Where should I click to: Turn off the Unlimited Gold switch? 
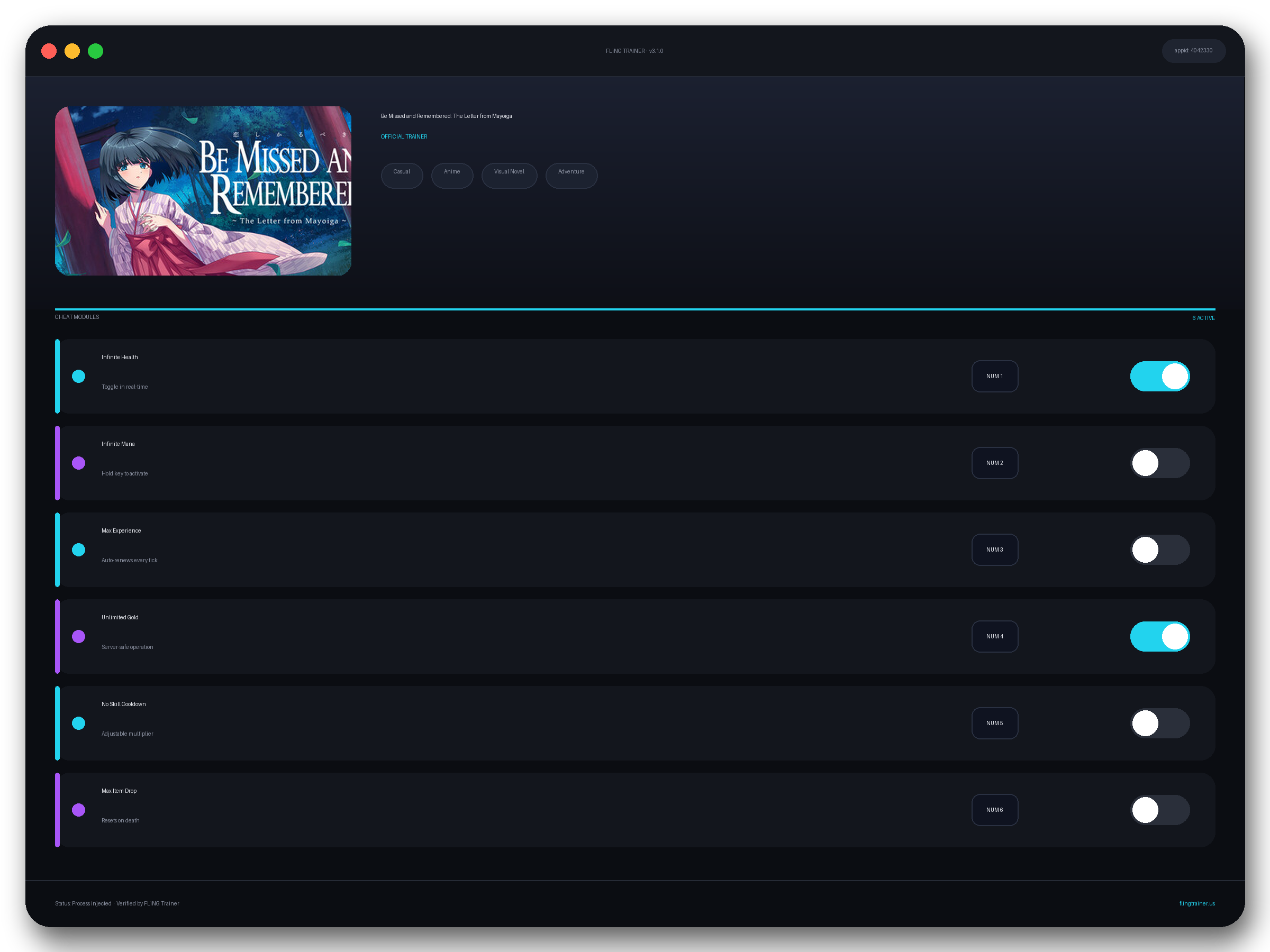tap(1160, 636)
